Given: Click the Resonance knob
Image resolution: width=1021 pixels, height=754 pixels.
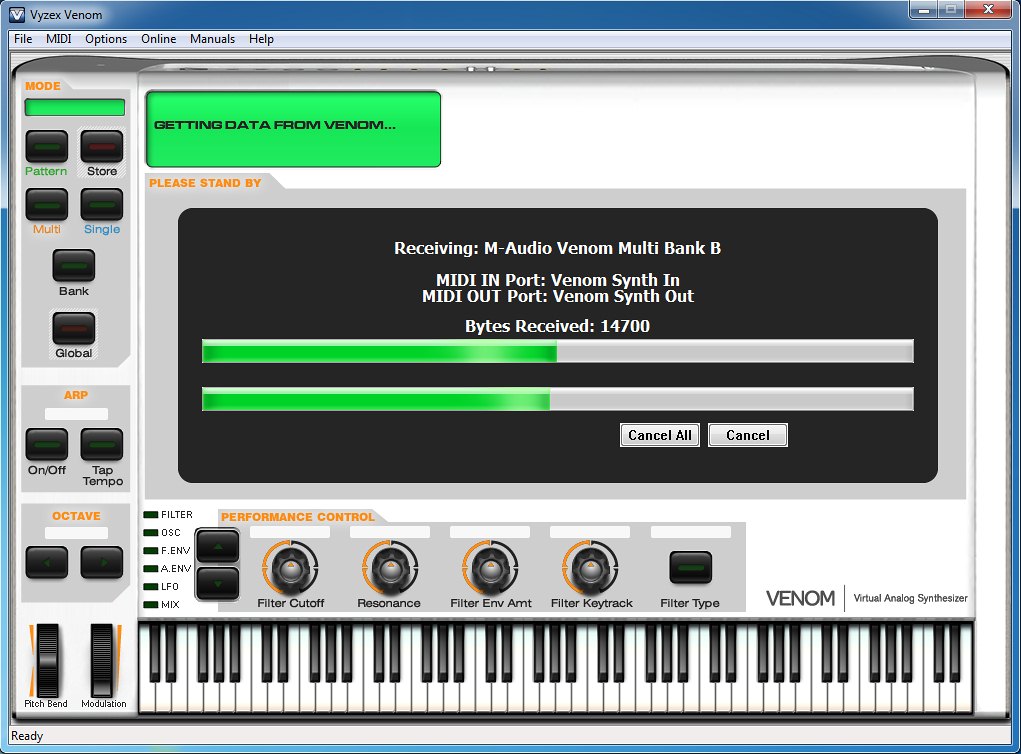Looking at the screenshot, I should (390, 568).
